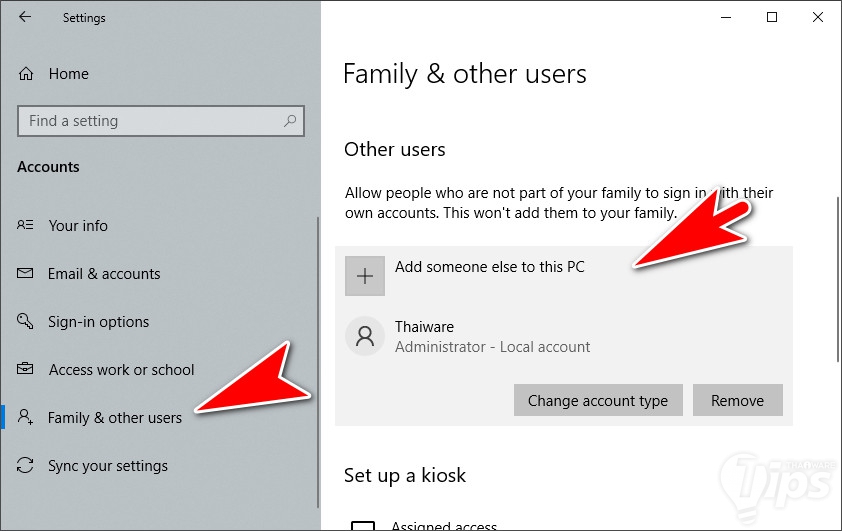
Task: Click the Sync your settings icon
Action: (26, 466)
